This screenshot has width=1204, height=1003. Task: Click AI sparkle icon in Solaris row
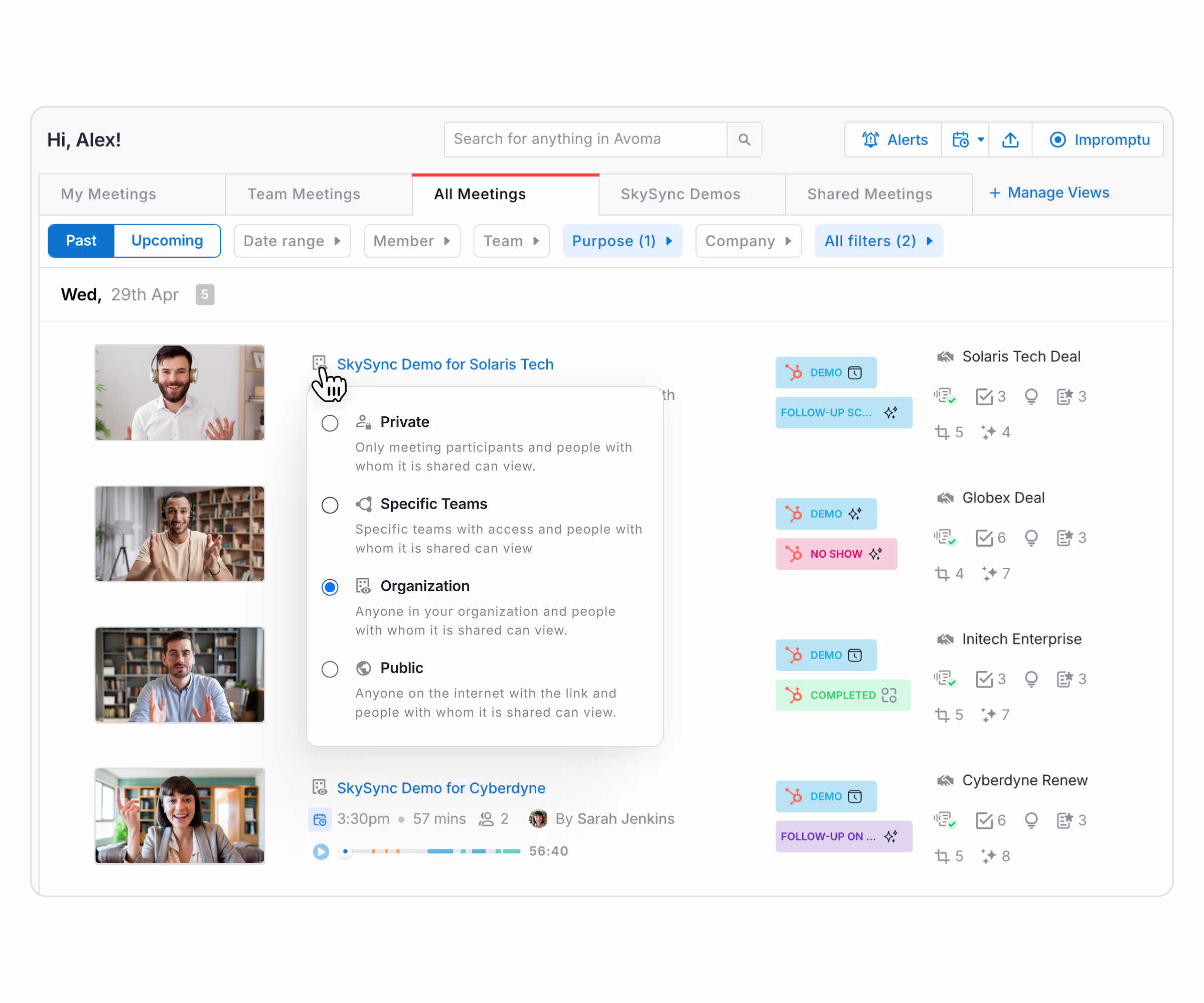pyautogui.click(x=988, y=432)
